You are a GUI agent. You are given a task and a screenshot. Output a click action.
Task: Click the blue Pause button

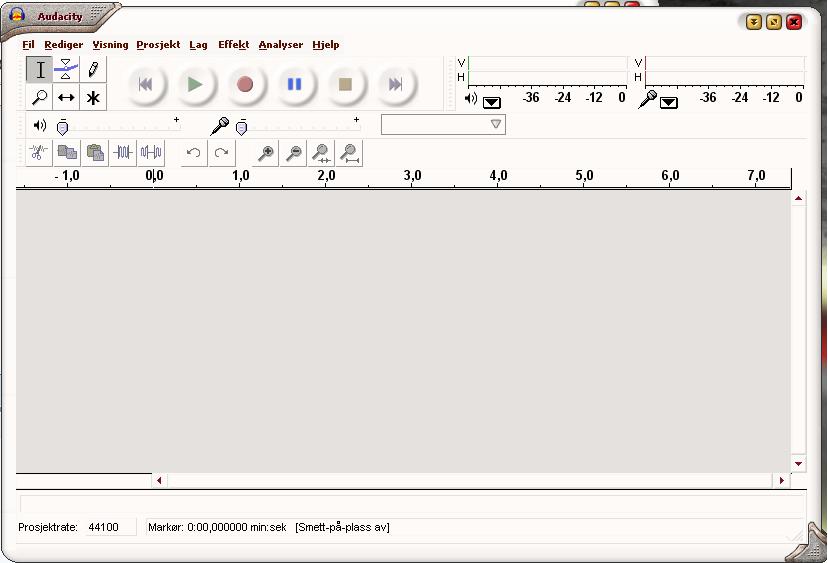tap(295, 84)
